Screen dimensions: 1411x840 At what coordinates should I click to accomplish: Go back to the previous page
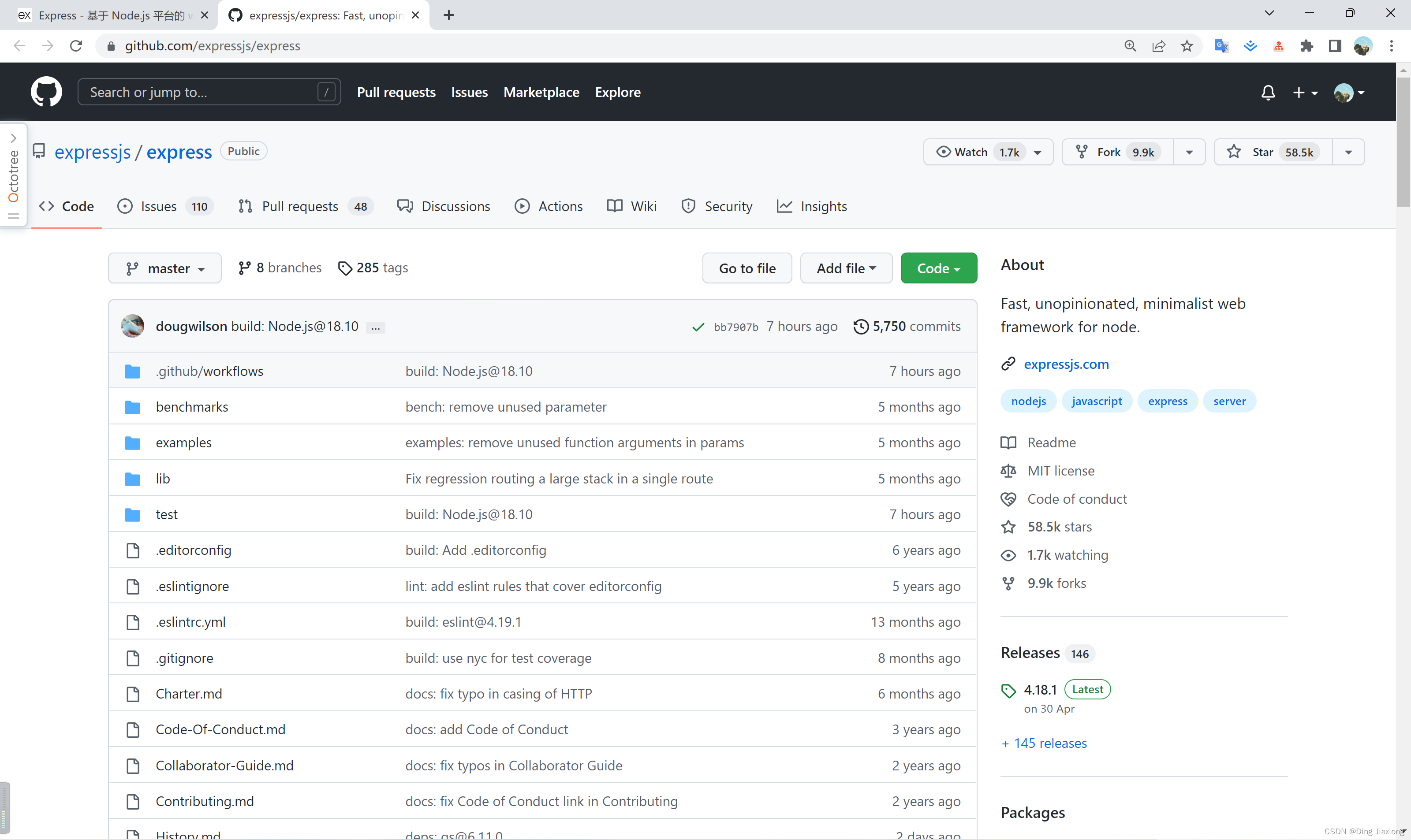click(x=19, y=46)
